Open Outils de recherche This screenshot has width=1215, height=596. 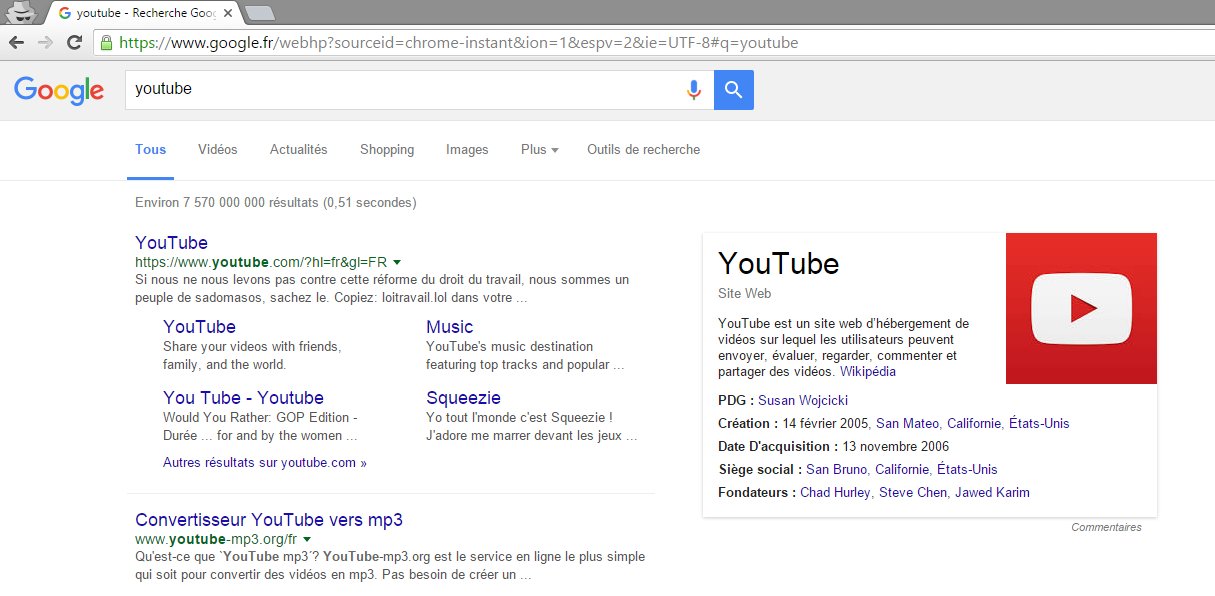pyautogui.click(x=643, y=150)
